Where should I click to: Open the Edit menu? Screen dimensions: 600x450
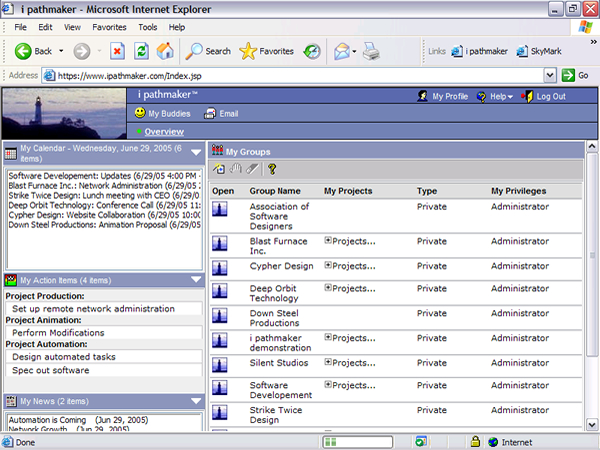[45, 27]
